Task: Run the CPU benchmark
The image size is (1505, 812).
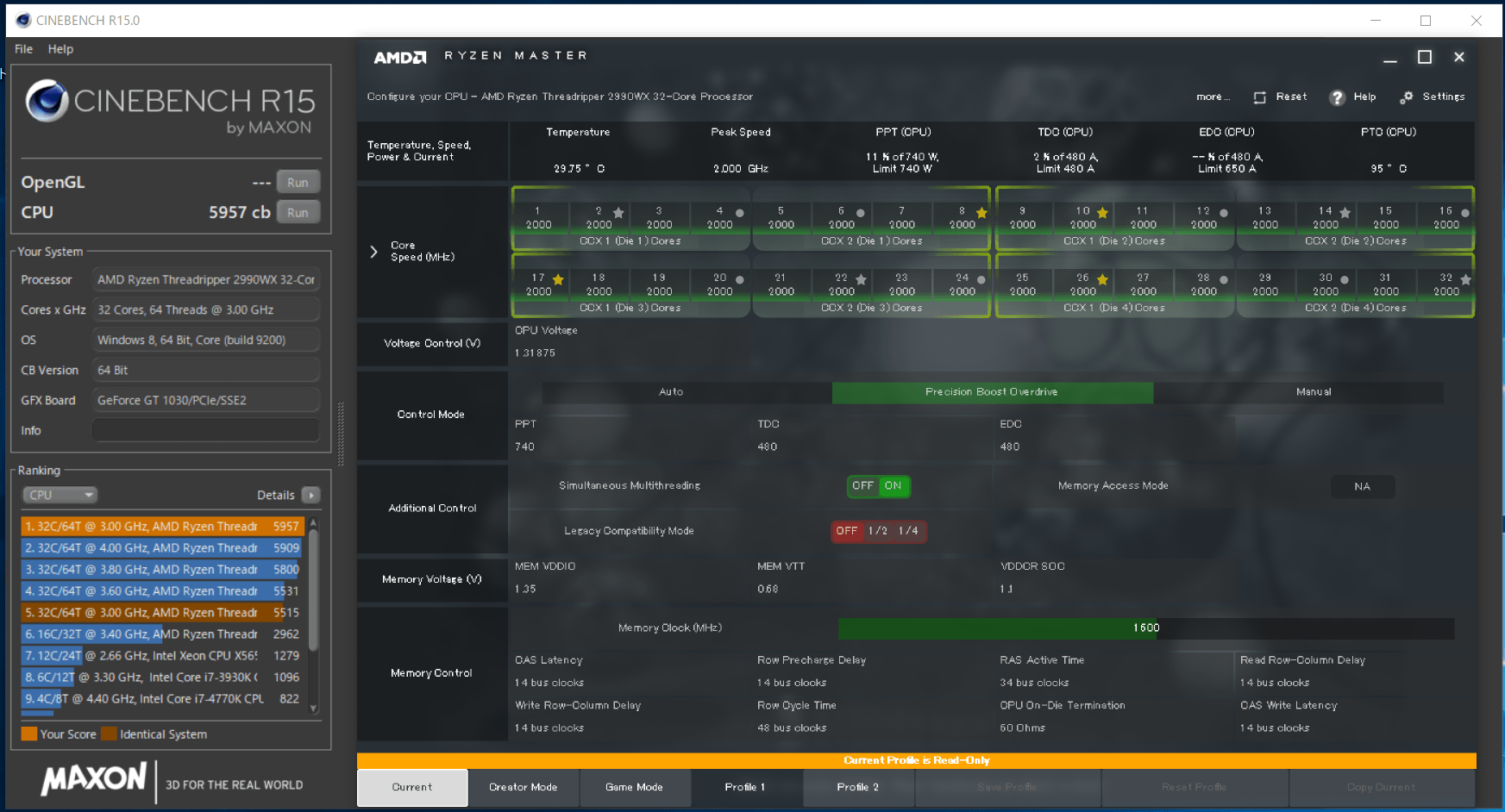Action: (x=298, y=213)
